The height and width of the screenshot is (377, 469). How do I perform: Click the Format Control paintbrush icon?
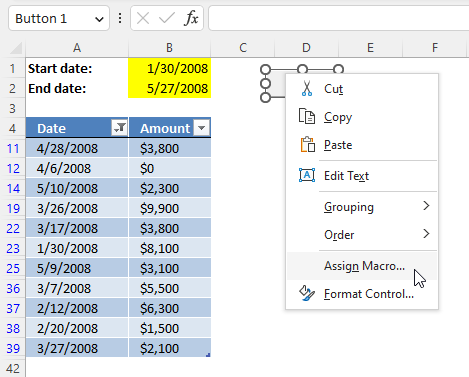point(307,293)
